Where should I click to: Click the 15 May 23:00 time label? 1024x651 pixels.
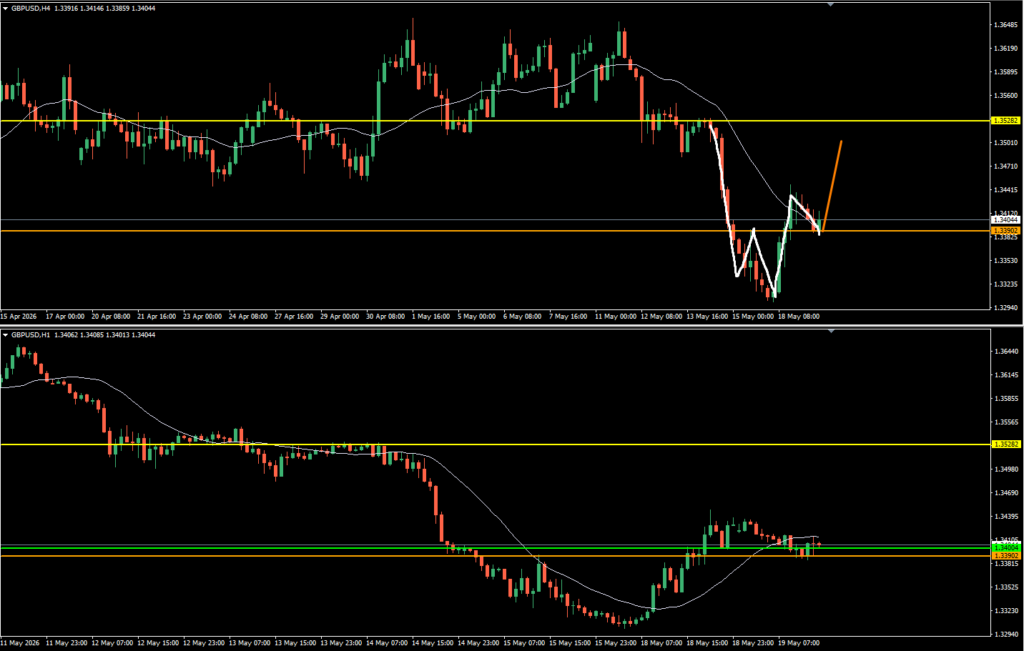click(615, 643)
